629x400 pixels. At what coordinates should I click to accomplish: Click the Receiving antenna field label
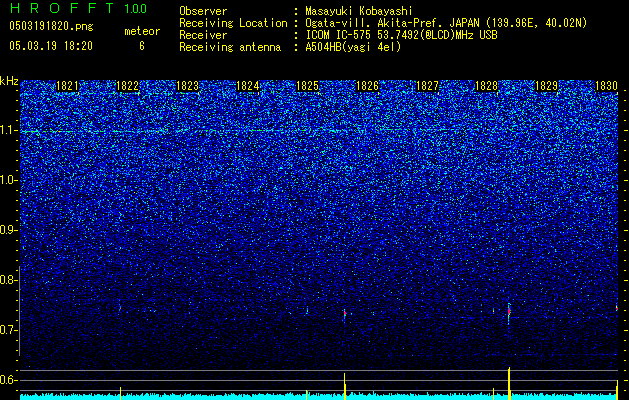coord(230,47)
